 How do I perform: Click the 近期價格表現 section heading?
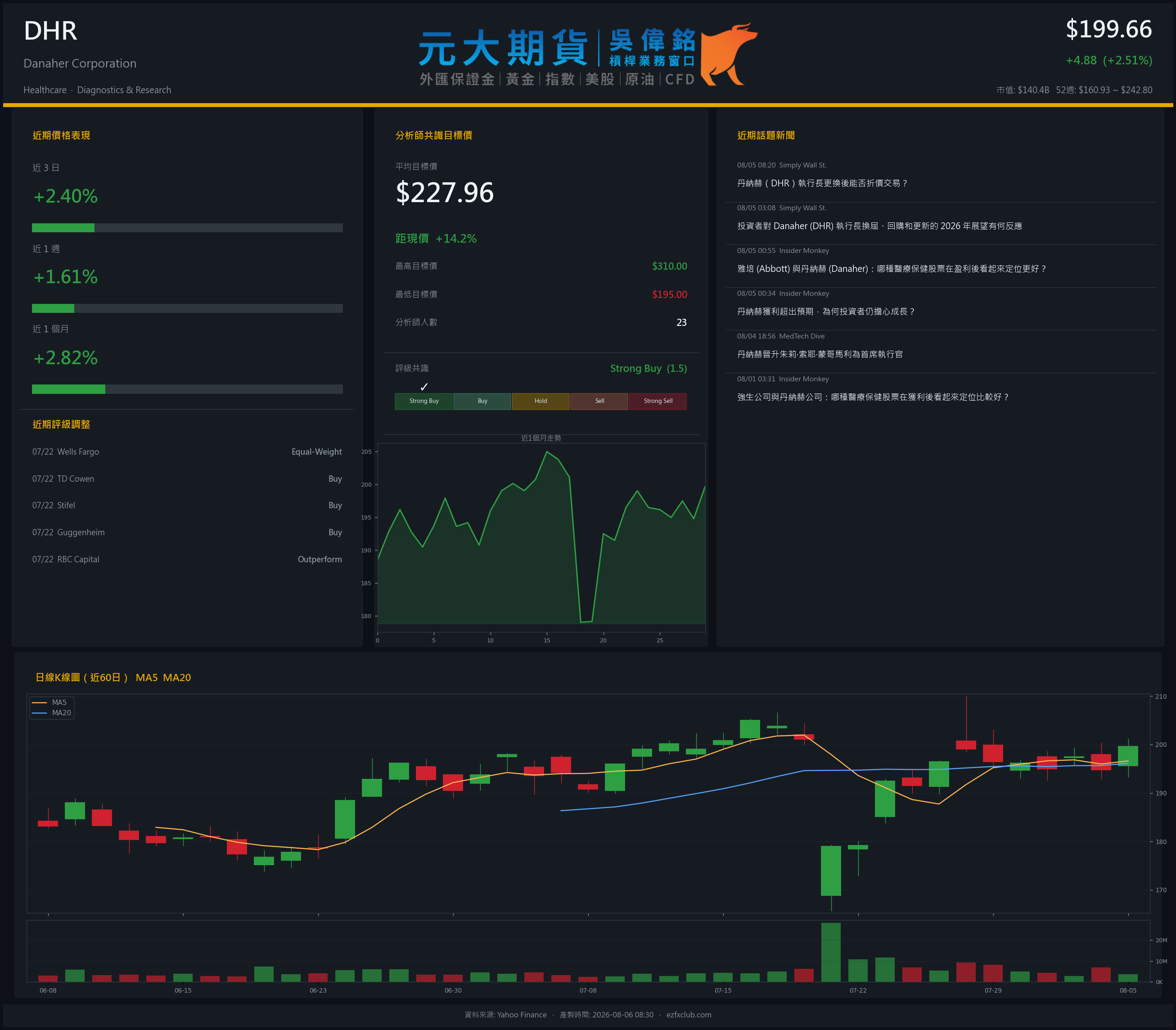point(62,136)
